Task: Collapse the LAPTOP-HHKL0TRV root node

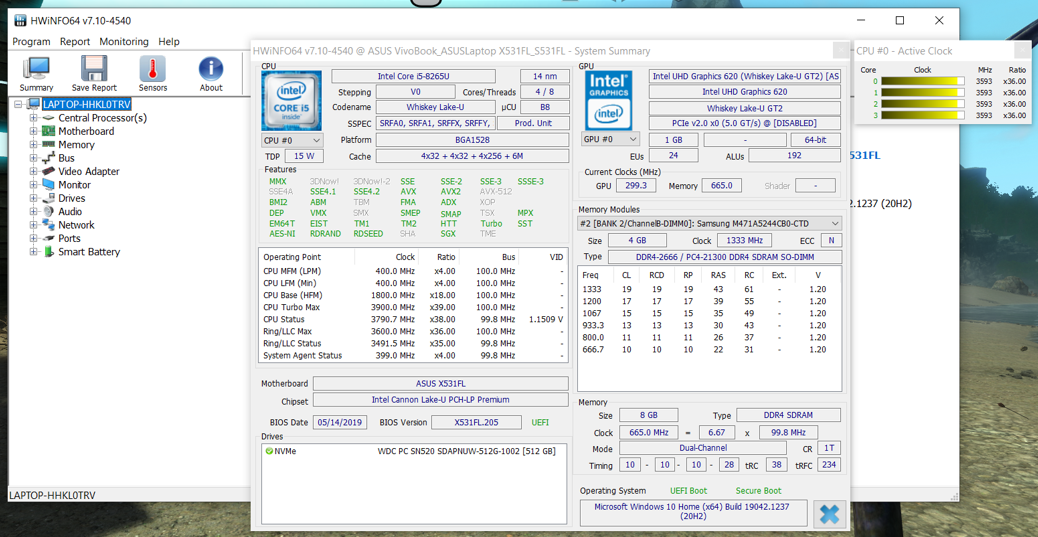Action: tap(18, 104)
